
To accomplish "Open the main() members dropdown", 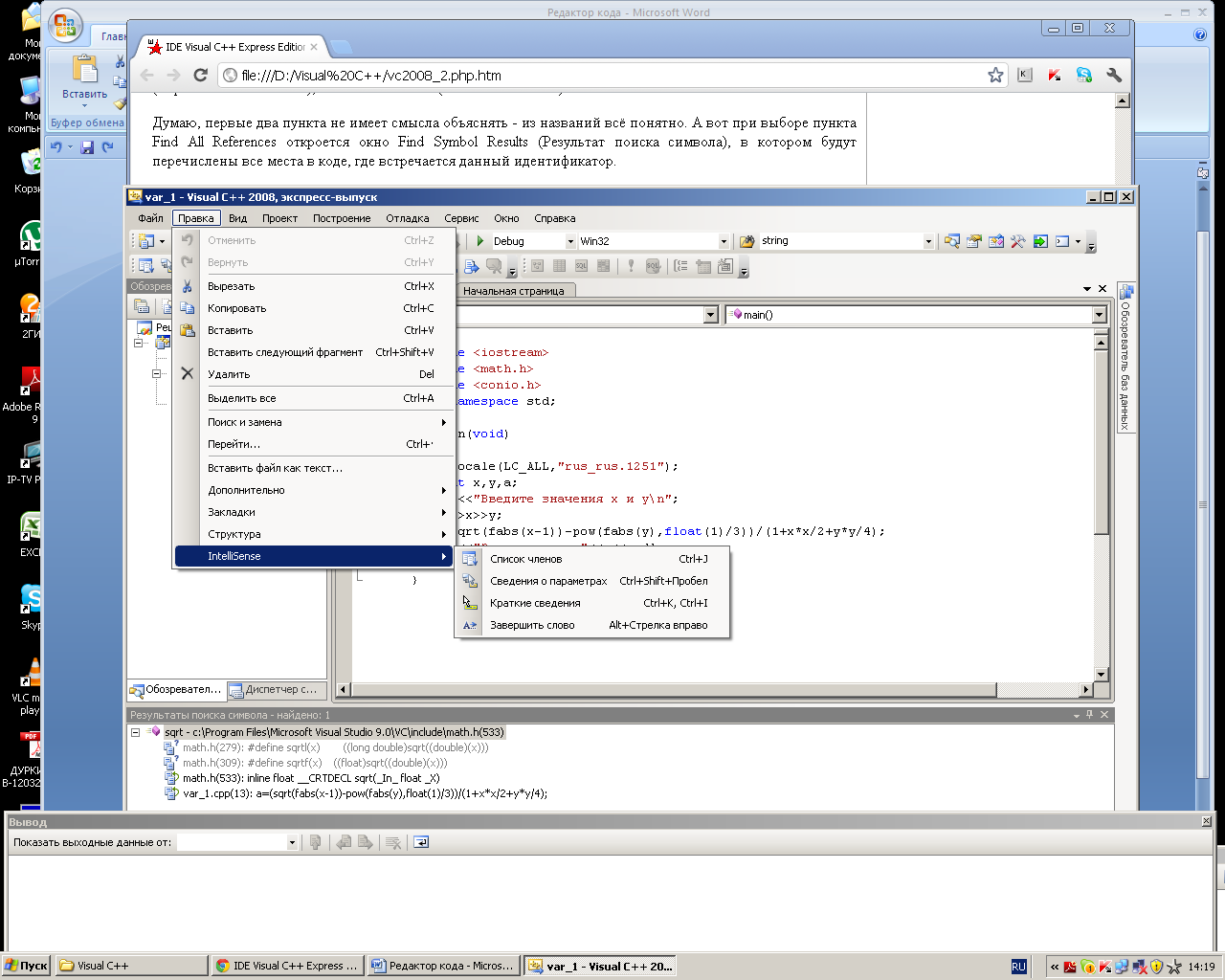I will click(x=1099, y=315).
